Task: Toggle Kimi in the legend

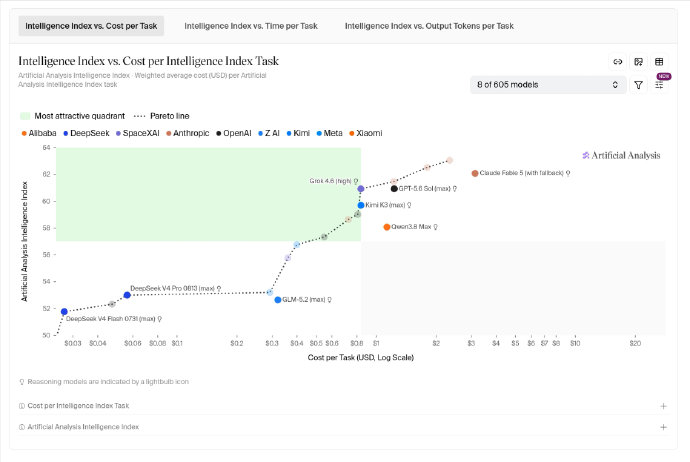Action: (x=298, y=133)
